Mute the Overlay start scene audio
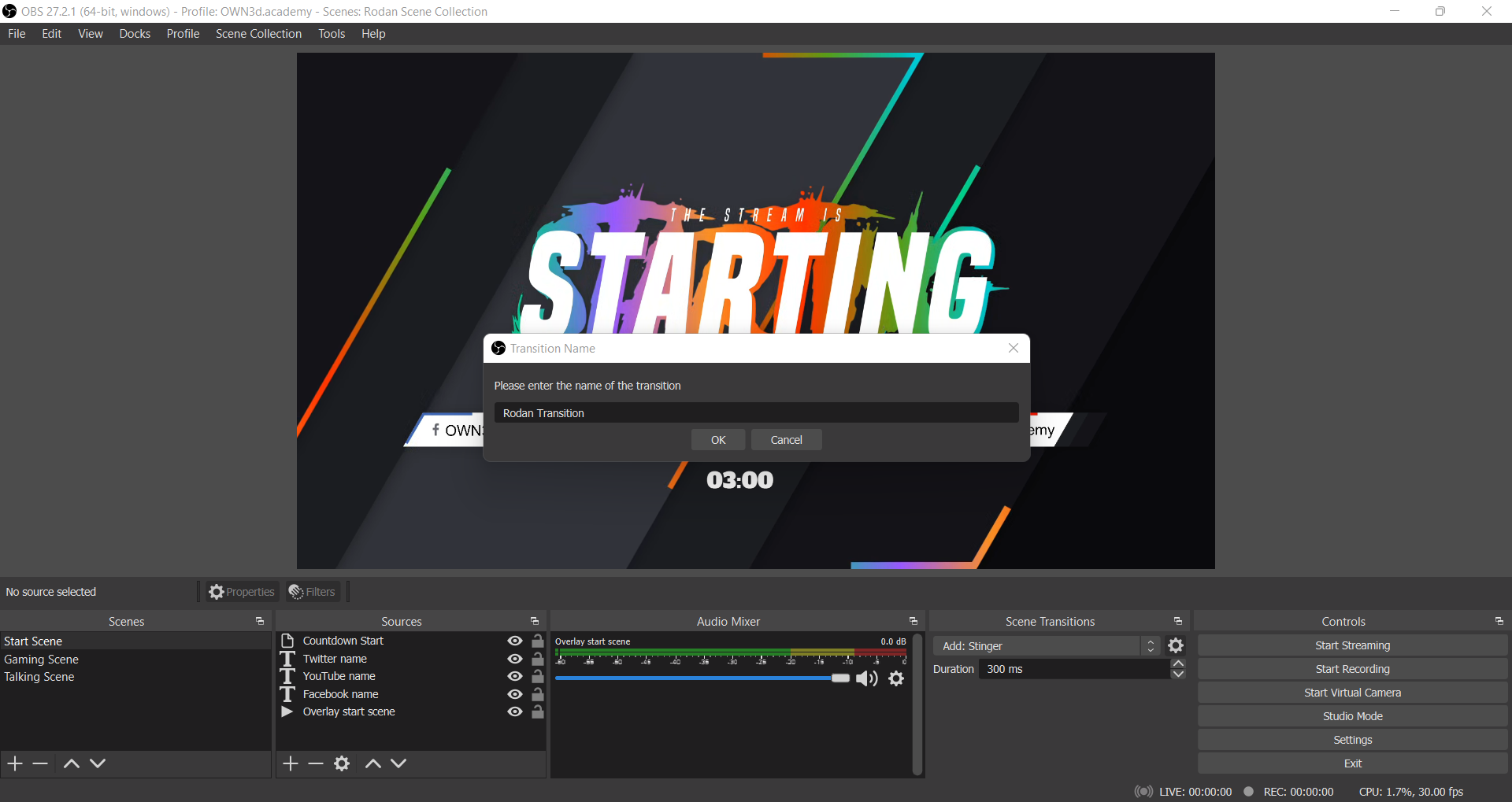Screen dimensions: 1512x802 [866, 678]
